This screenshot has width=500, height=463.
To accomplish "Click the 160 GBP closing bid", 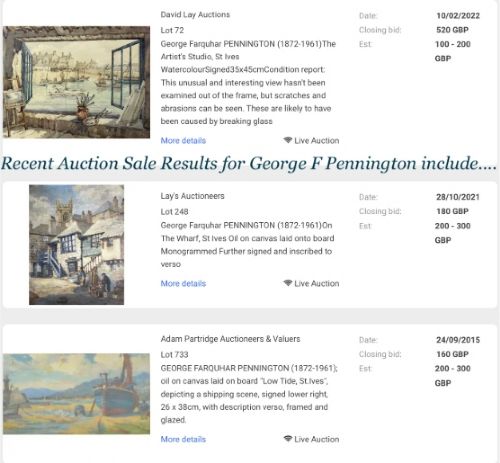I will 452,354.
